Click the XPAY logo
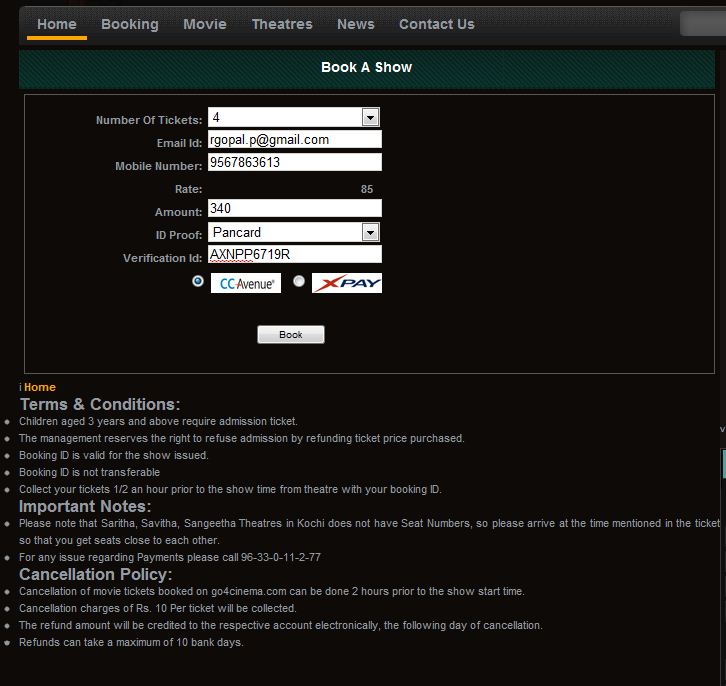Image resolution: width=726 pixels, height=686 pixels. [347, 283]
